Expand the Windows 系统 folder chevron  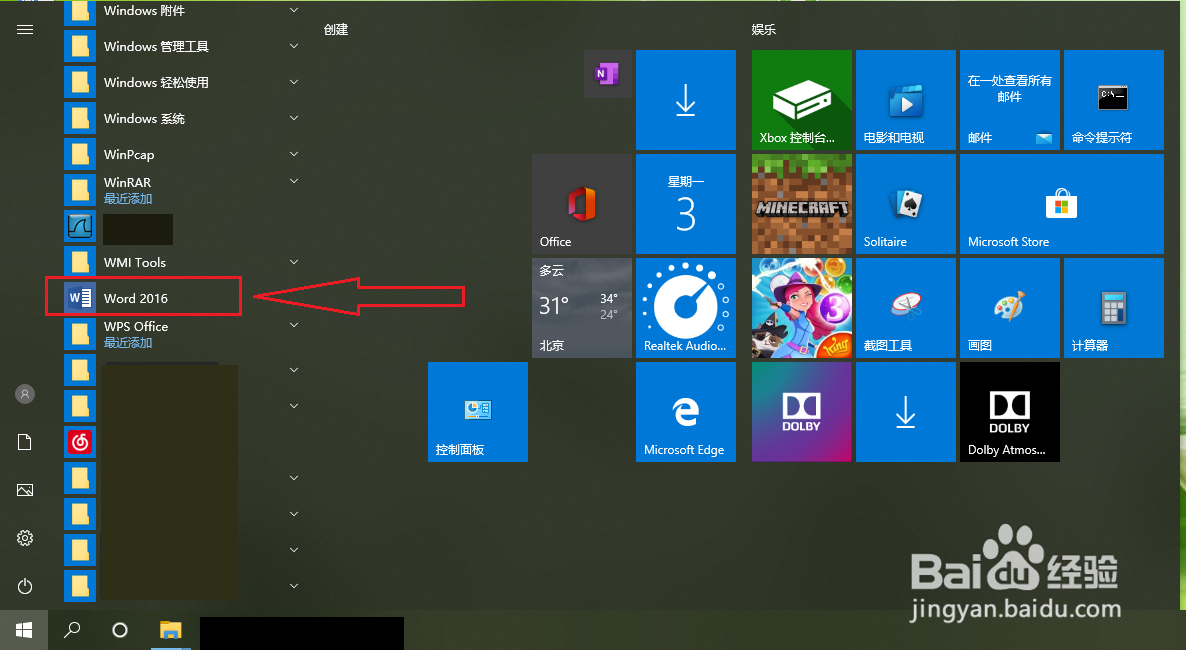[294, 118]
